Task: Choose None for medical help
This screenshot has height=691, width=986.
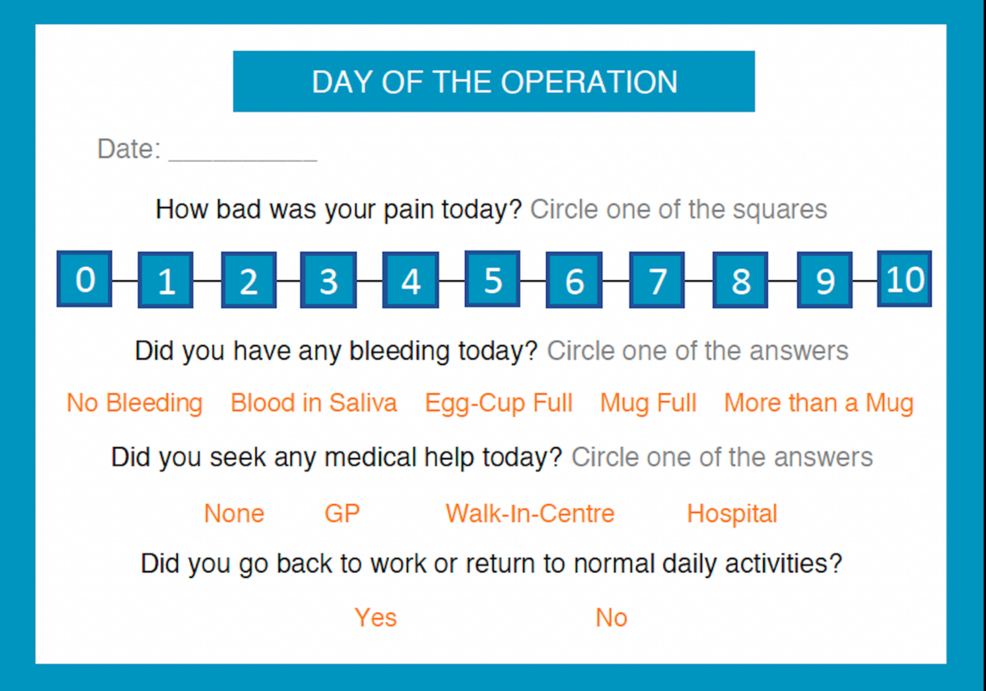Action: [x=234, y=514]
